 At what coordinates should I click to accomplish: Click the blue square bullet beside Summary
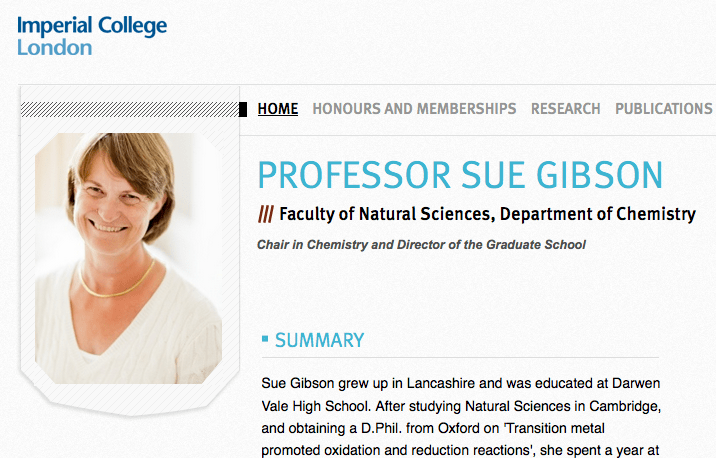click(x=264, y=340)
